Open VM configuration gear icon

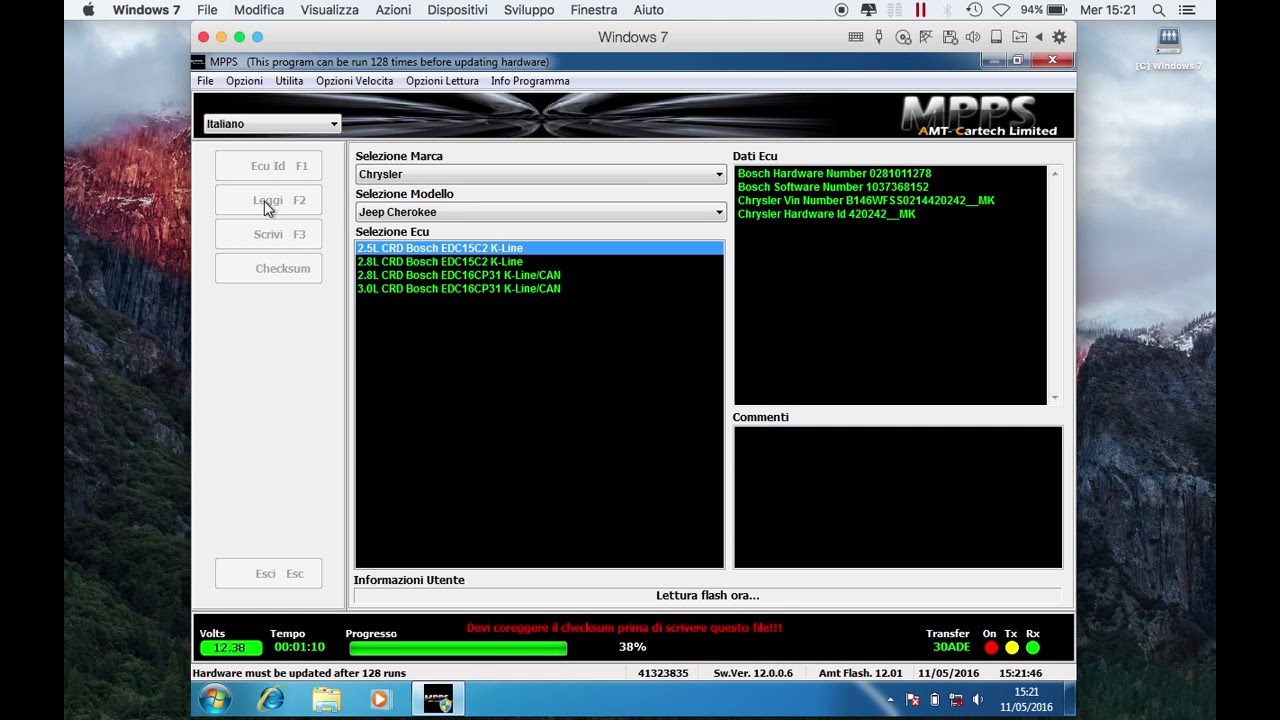1059,37
